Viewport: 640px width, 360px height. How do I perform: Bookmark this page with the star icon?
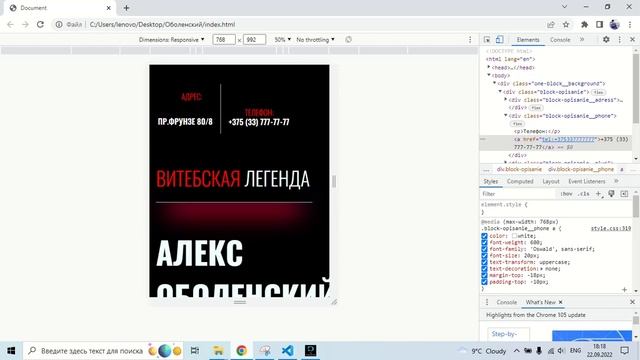click(566, 24)
